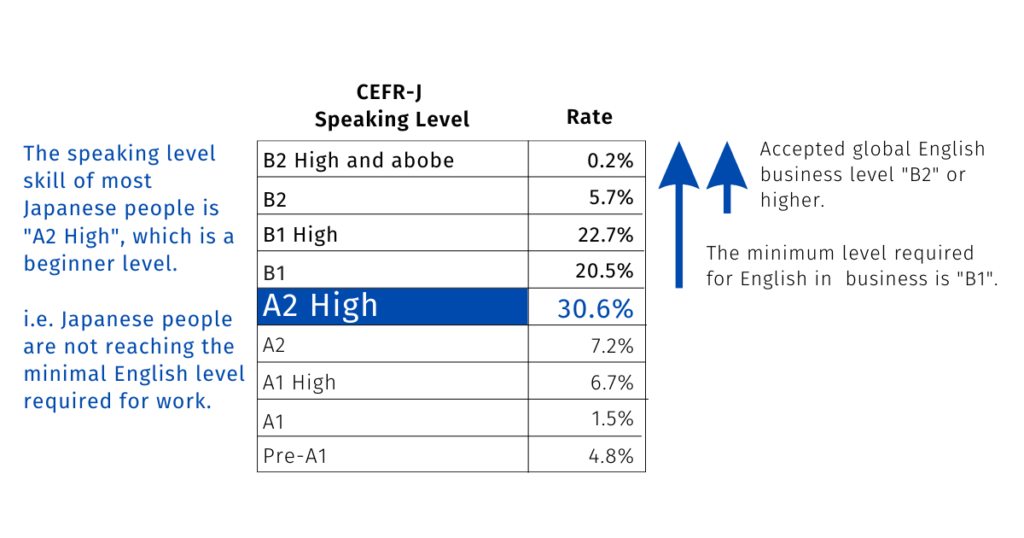Screen dimensions: 1024x538
Task: Click the B2 level cell
Action: point(275,199)
